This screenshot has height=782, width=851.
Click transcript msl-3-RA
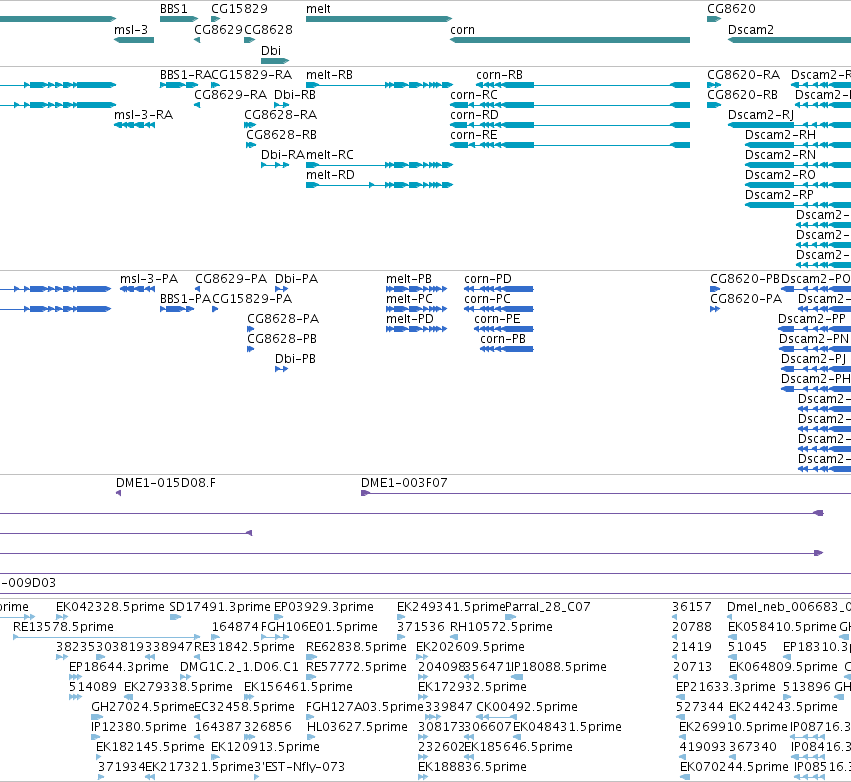click(134, 125)
